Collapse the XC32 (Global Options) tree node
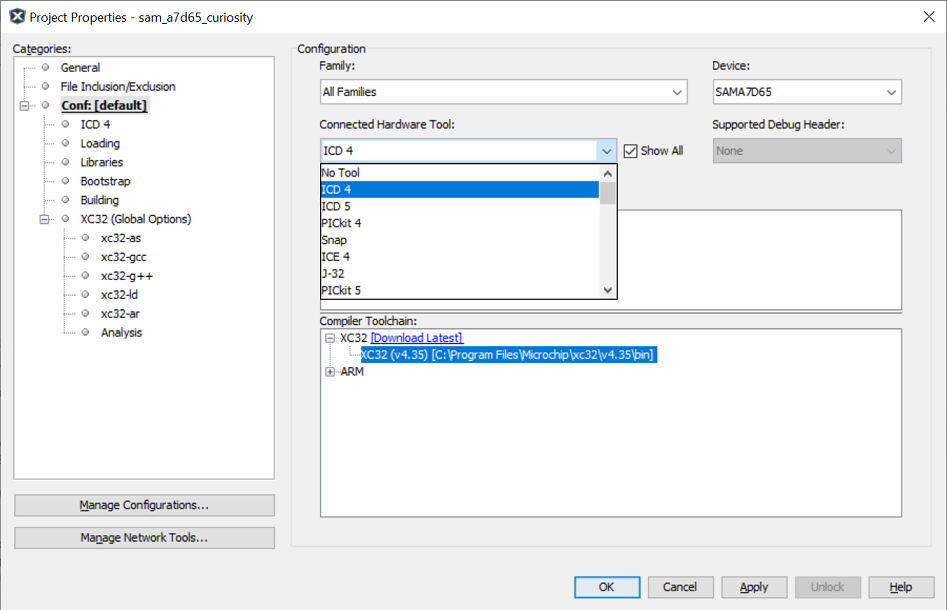947x610 pixels. click(44, 220)
